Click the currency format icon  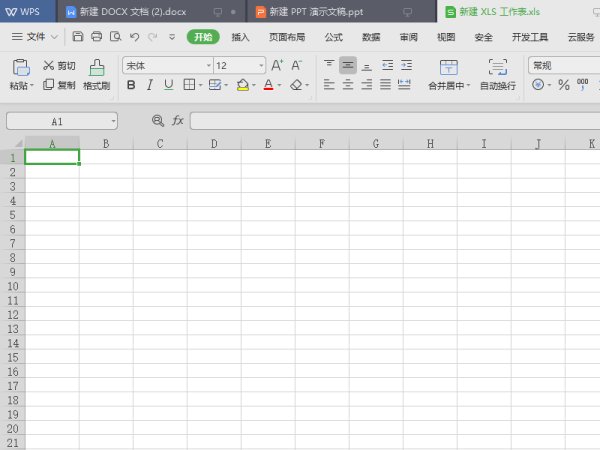pos(538,85)
